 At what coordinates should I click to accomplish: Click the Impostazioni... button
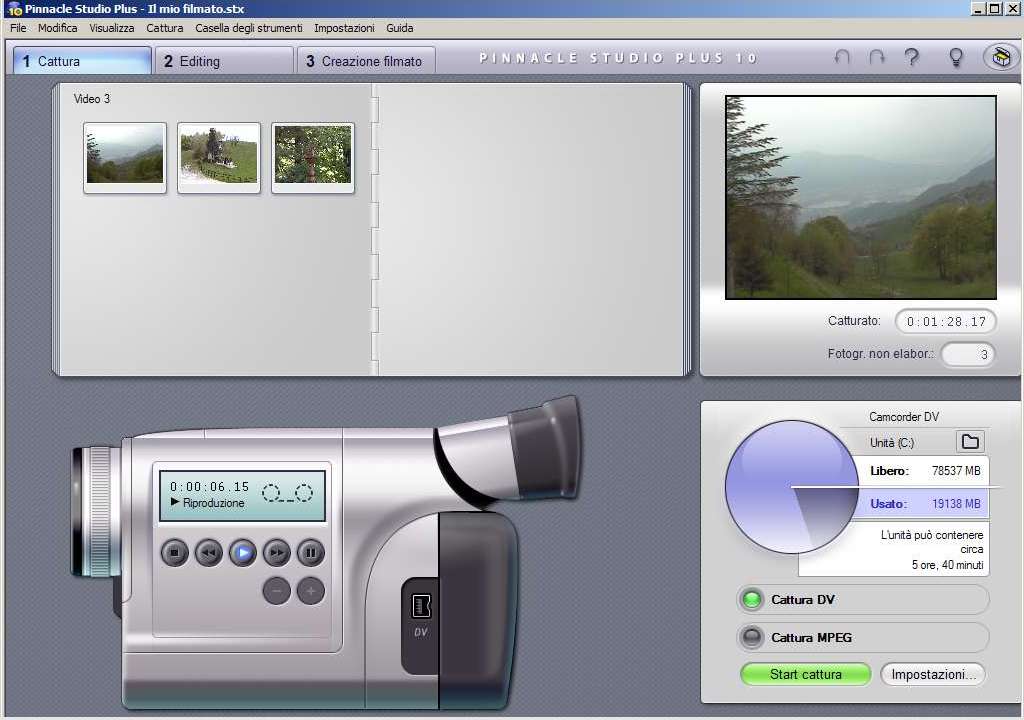(x=933, y=674)
